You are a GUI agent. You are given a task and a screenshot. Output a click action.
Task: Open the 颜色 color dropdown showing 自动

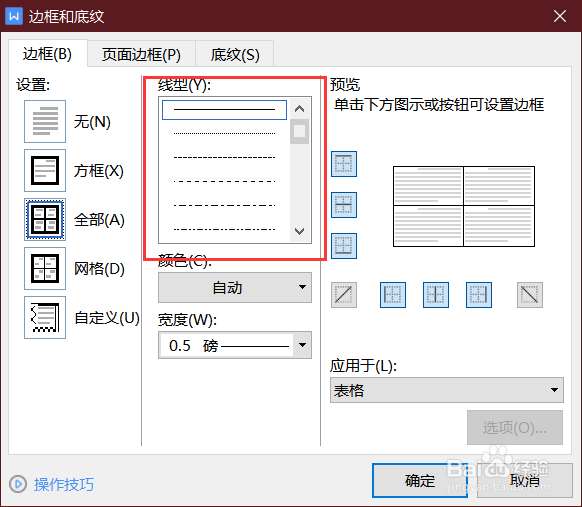(x=235, y=287)
